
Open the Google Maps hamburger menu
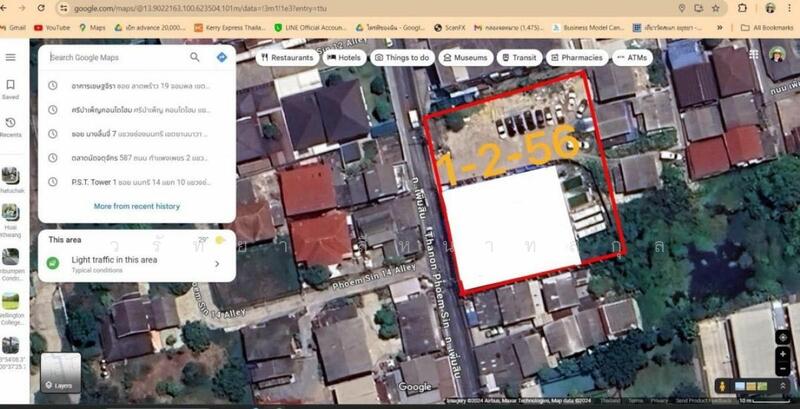click(x=10, y=57)
